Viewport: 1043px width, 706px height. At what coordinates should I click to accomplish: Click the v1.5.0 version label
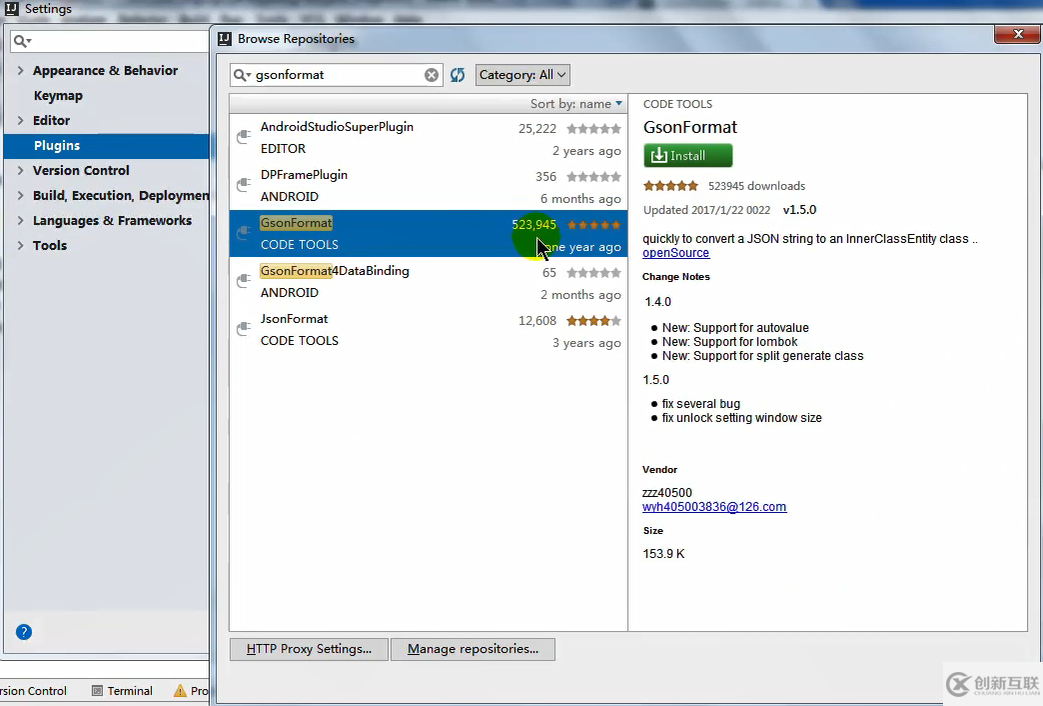pyautogui.click(x=800, y=210)
